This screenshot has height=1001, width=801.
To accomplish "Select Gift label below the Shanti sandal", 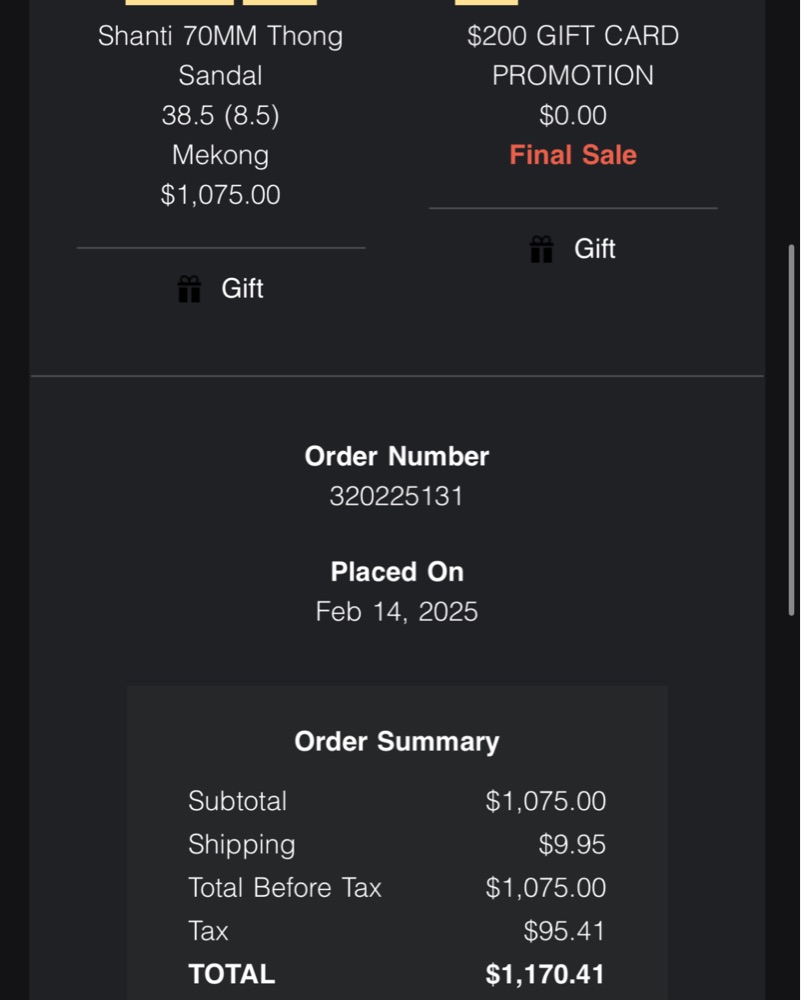I will pyautogui.click(x=242, y=289).
